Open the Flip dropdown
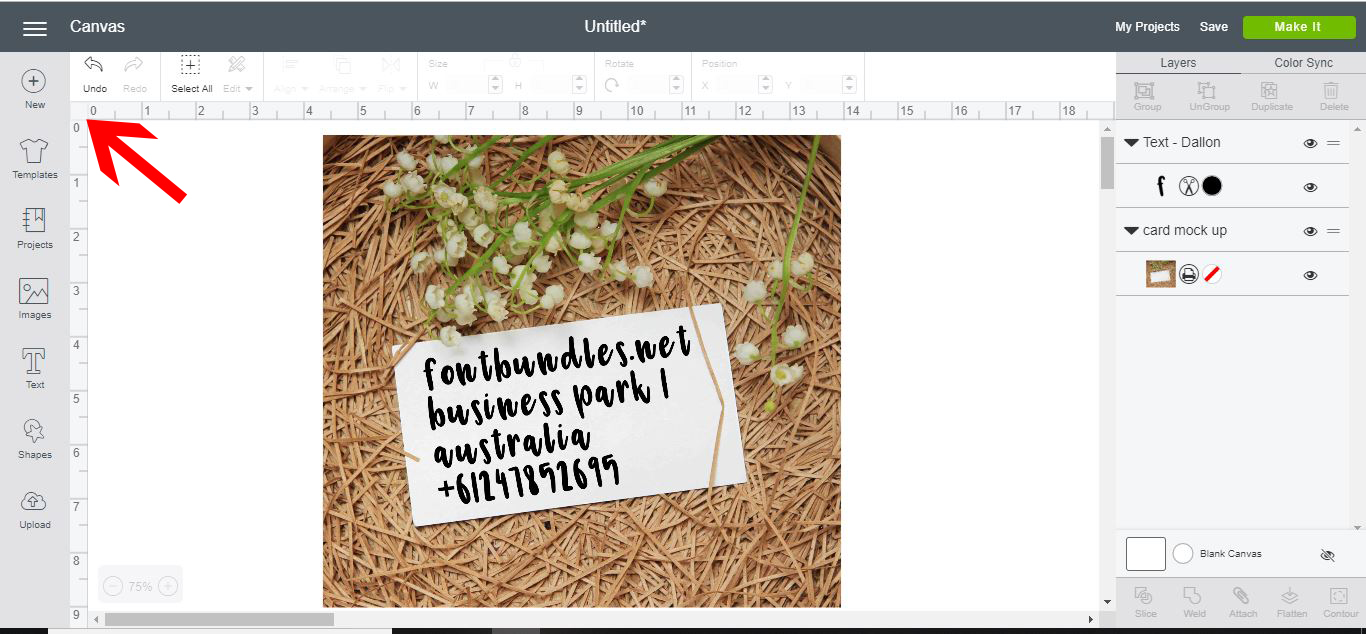The image size is (1366, 634). click(x=390, y=75)
